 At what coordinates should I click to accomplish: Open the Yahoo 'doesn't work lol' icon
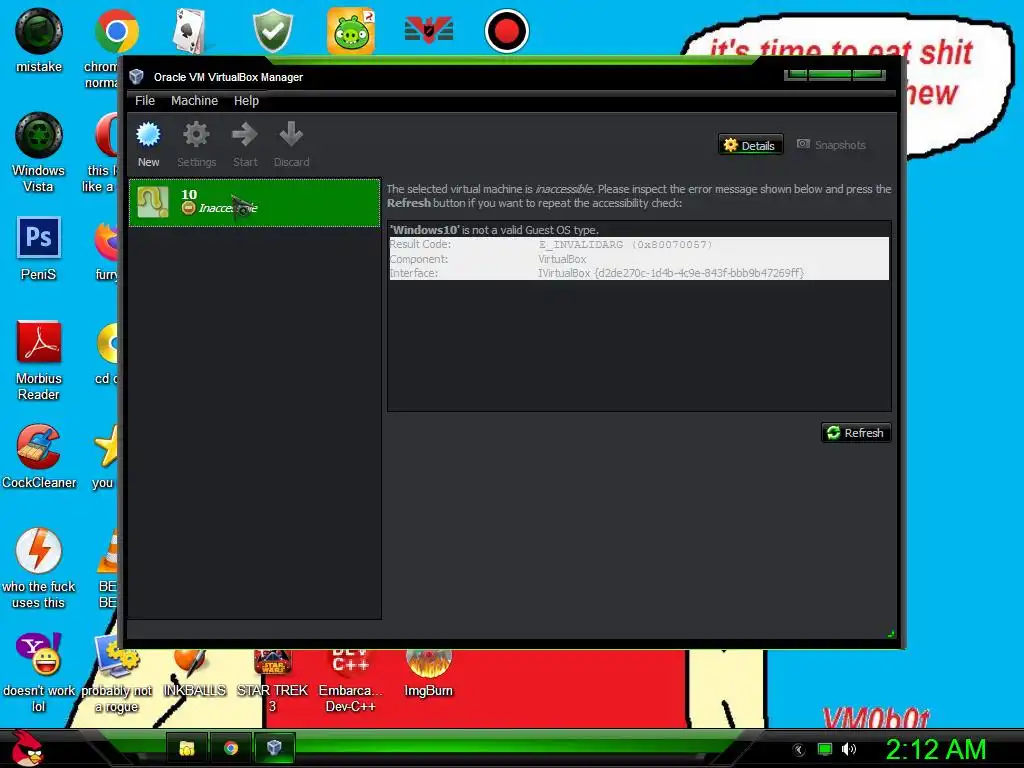click(x=39, y=673)
